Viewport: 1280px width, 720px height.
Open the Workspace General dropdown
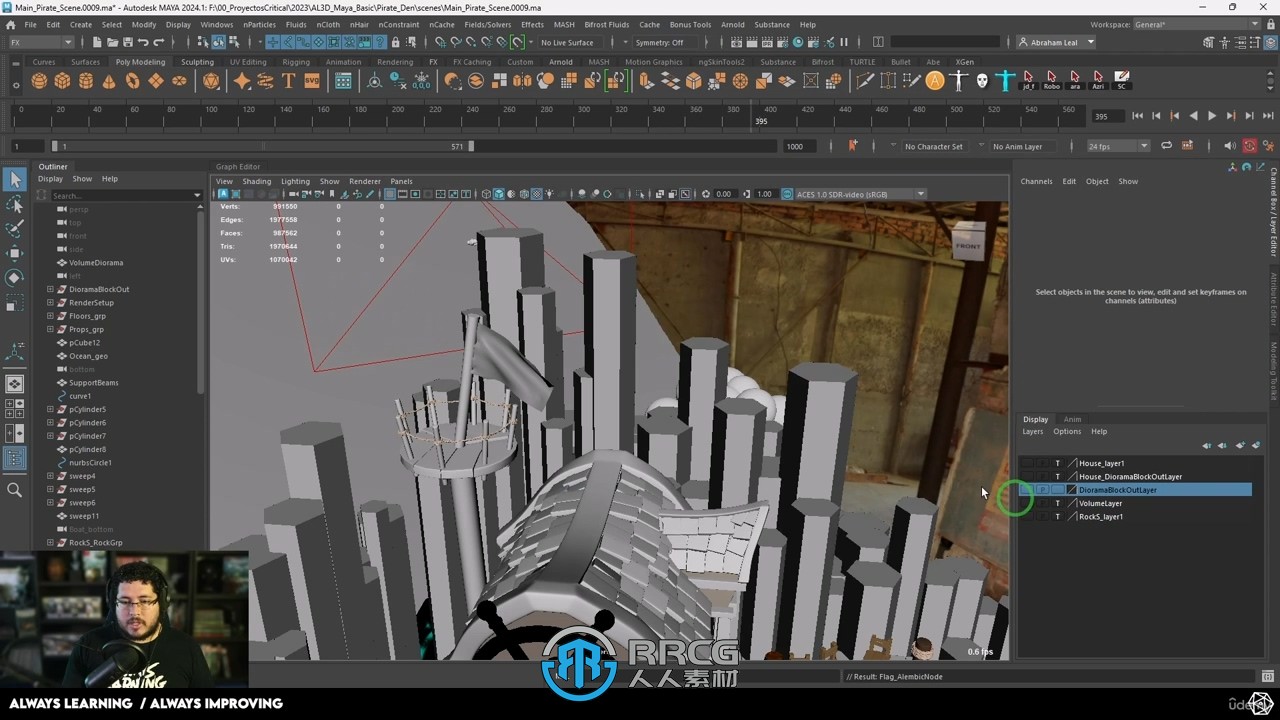point(1198,24)
